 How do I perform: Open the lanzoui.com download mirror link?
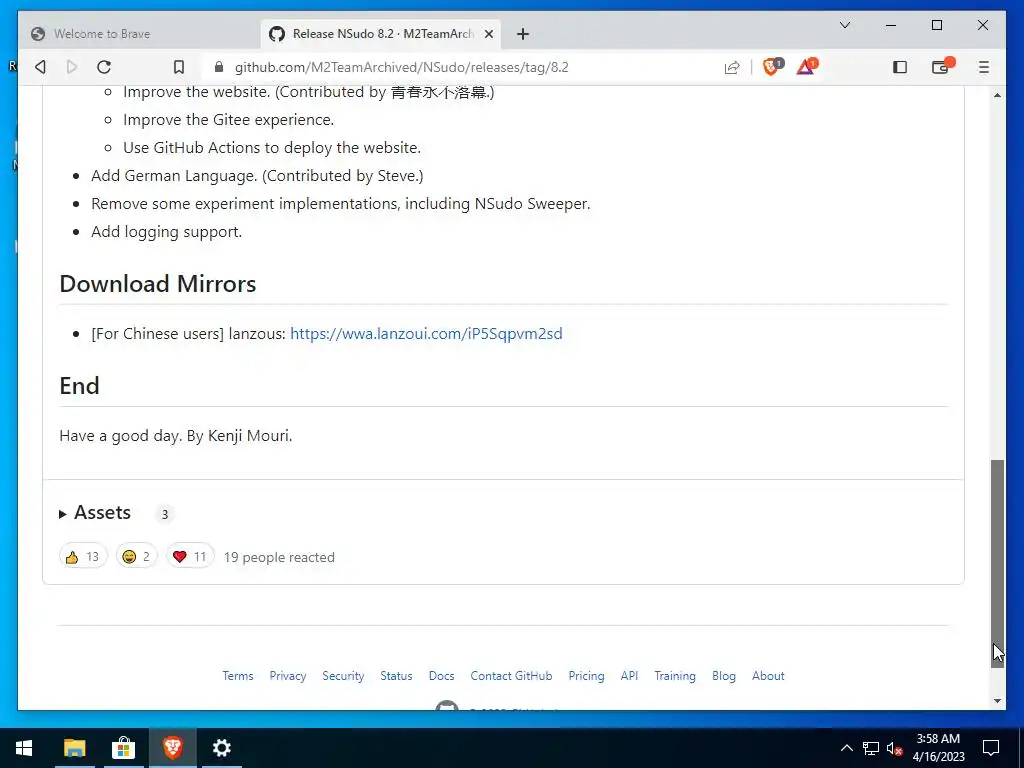[426, 334]
